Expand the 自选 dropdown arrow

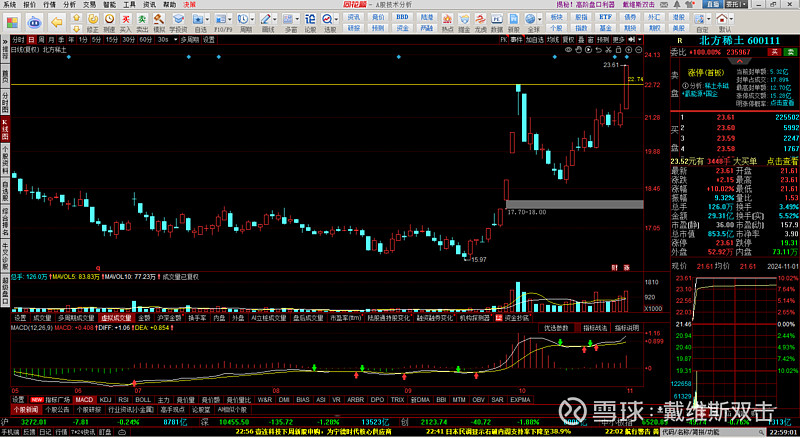pyautogui.click(x=207, y=19)
